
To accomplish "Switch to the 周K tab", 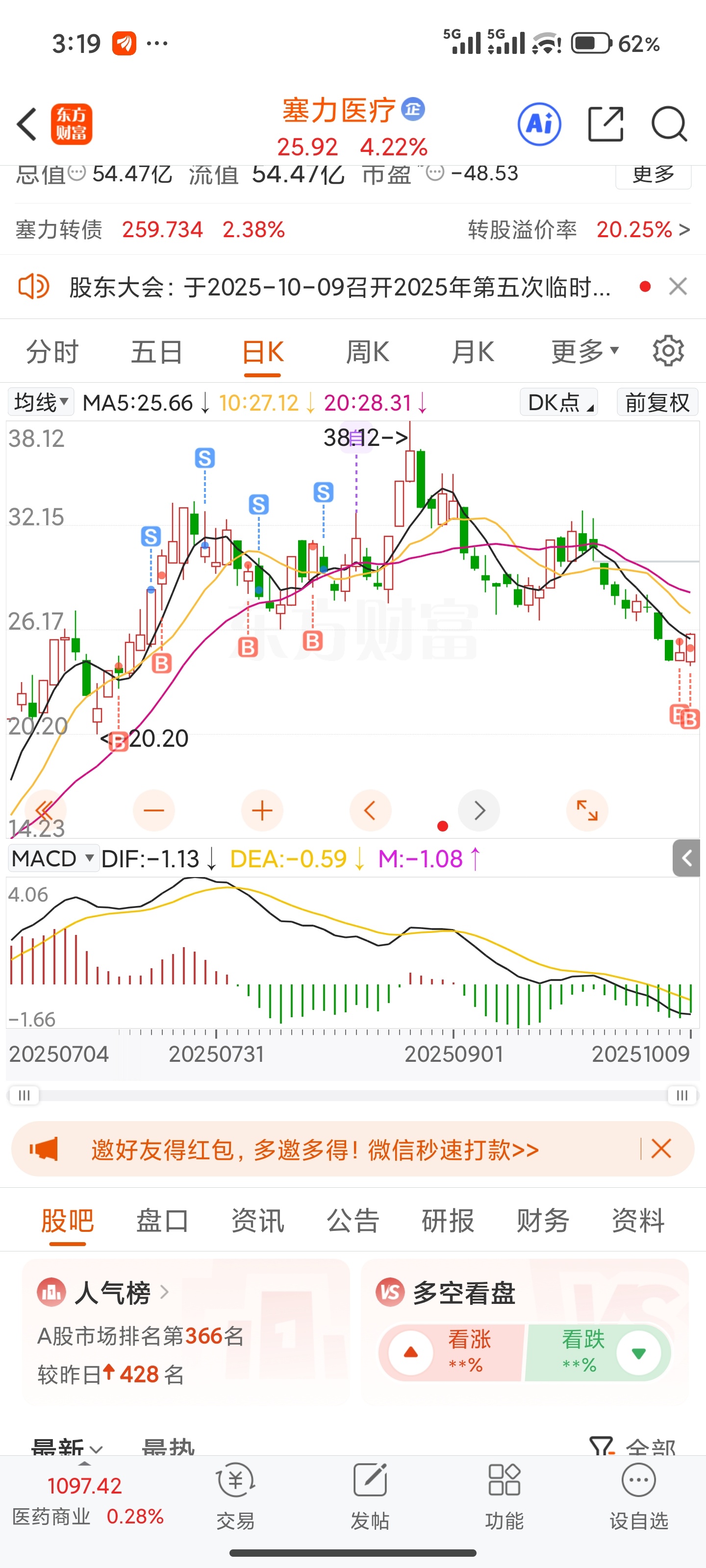I will (367, 352).
